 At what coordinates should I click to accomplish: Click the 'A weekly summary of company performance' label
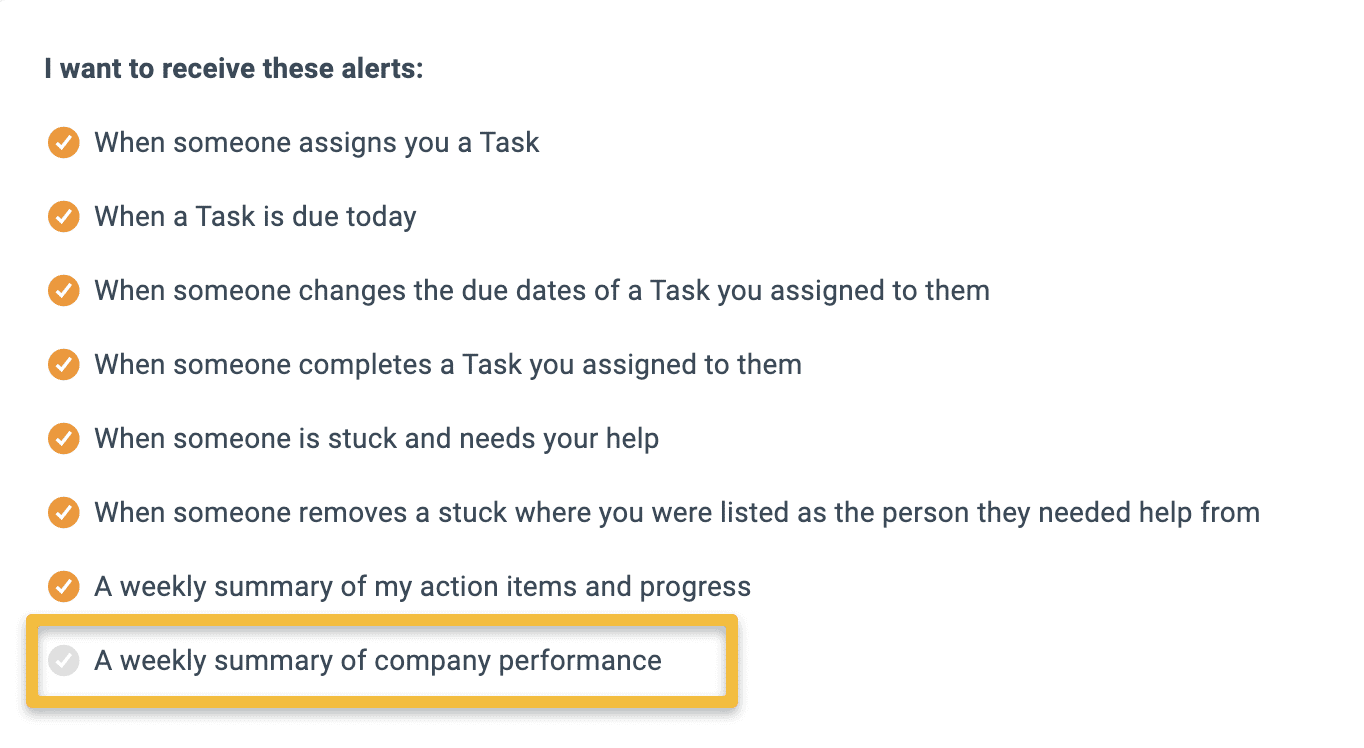(378, 661)
